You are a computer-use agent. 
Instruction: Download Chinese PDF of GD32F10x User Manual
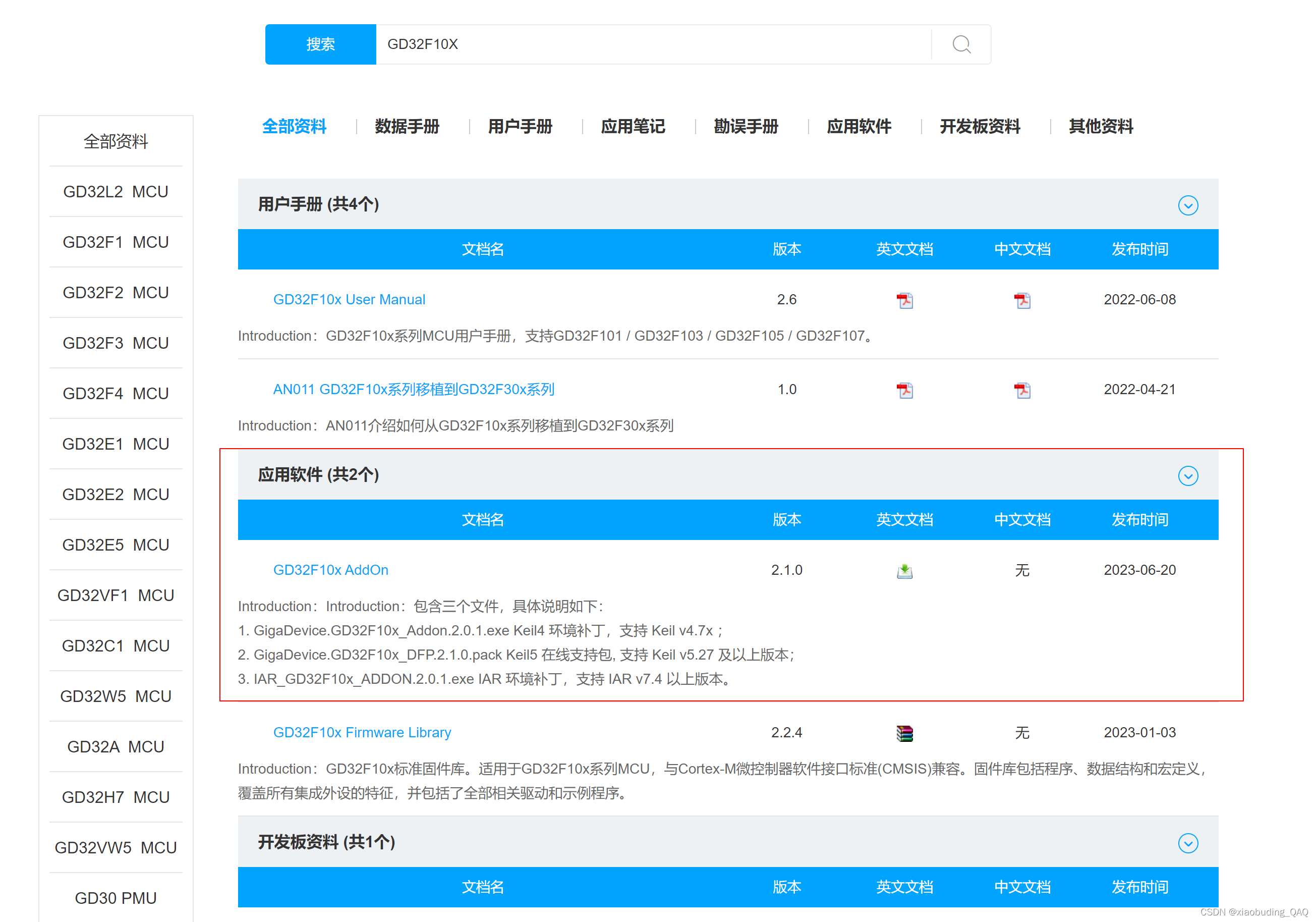tap(1022, 300)
